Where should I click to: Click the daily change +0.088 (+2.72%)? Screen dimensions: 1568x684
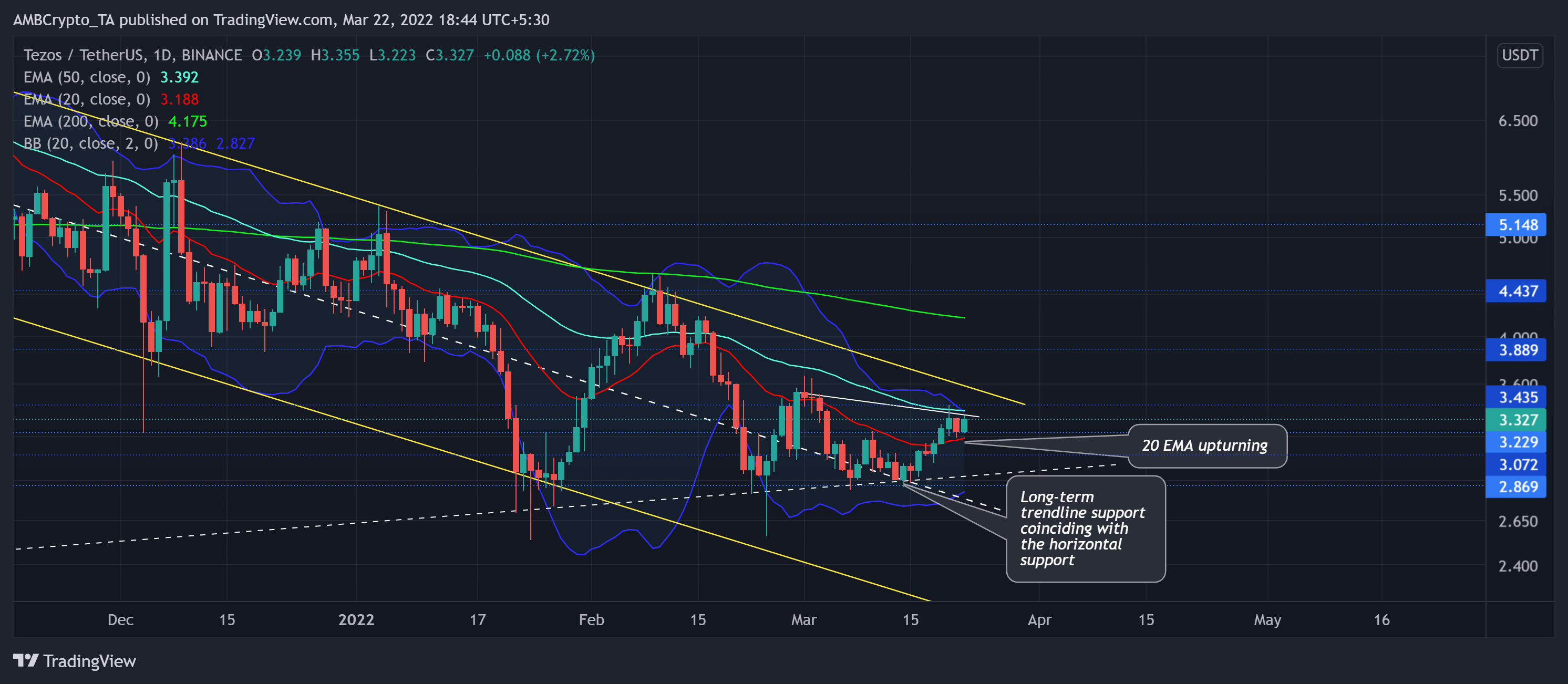pyautogui.click(x=539, y=55)
